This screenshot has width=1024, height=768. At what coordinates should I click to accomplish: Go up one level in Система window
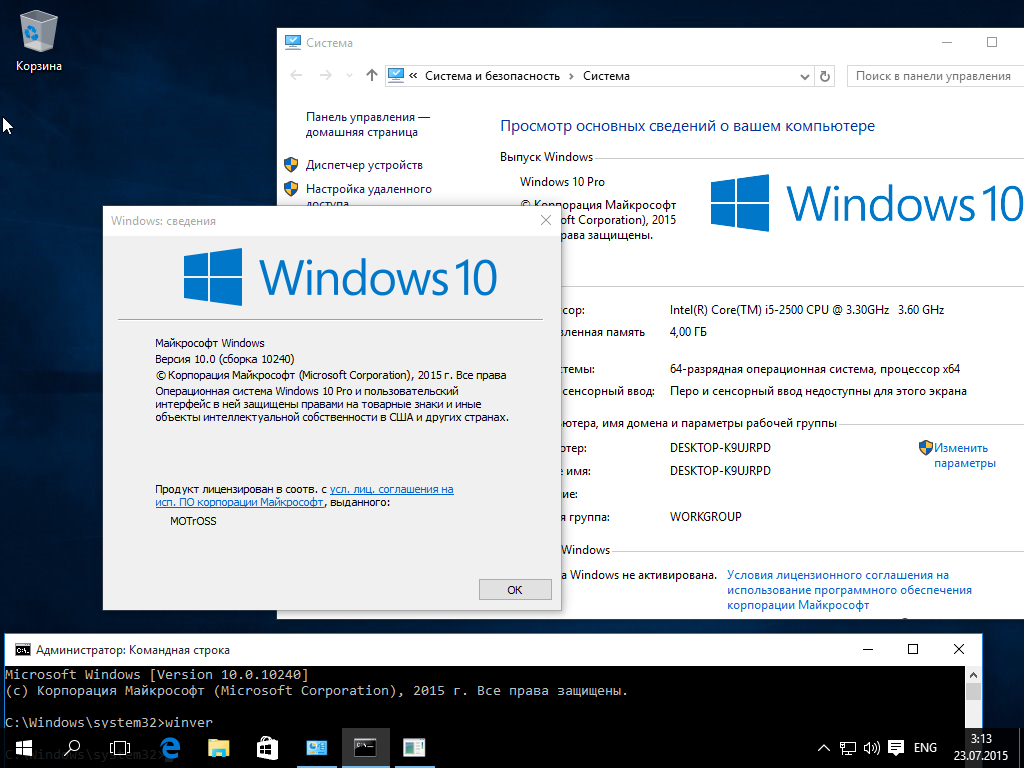coord(372,76)
